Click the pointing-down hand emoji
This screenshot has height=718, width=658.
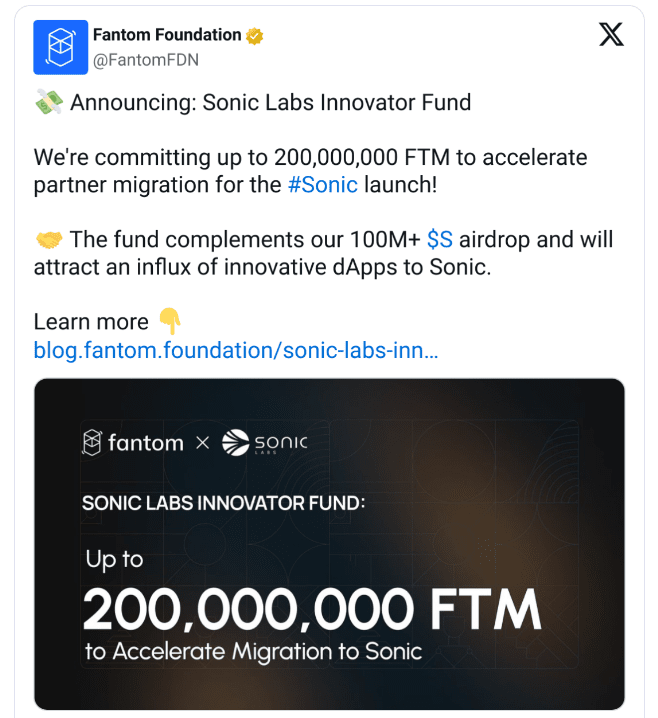170,321
